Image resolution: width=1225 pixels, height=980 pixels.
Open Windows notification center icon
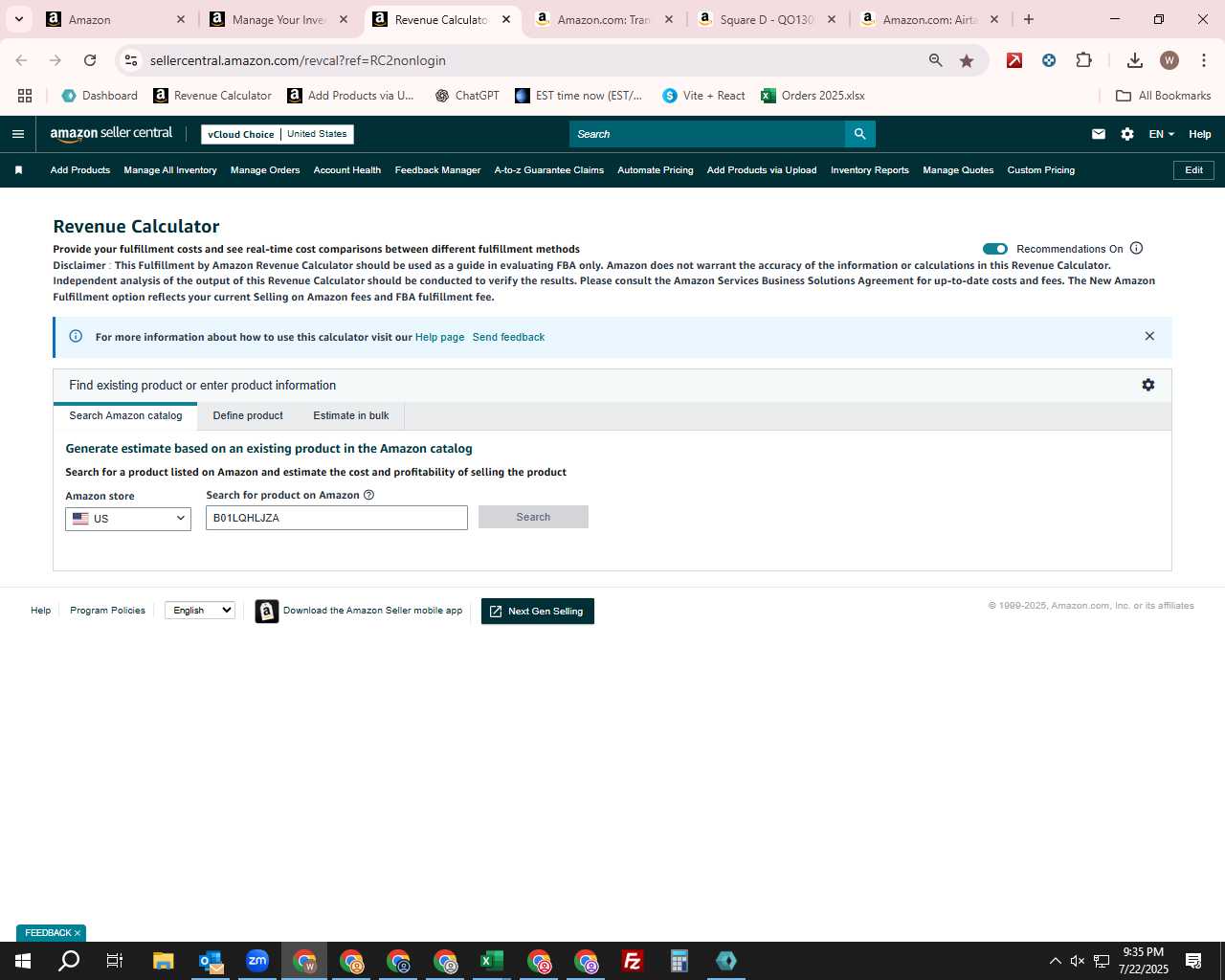pos(1193,961)
